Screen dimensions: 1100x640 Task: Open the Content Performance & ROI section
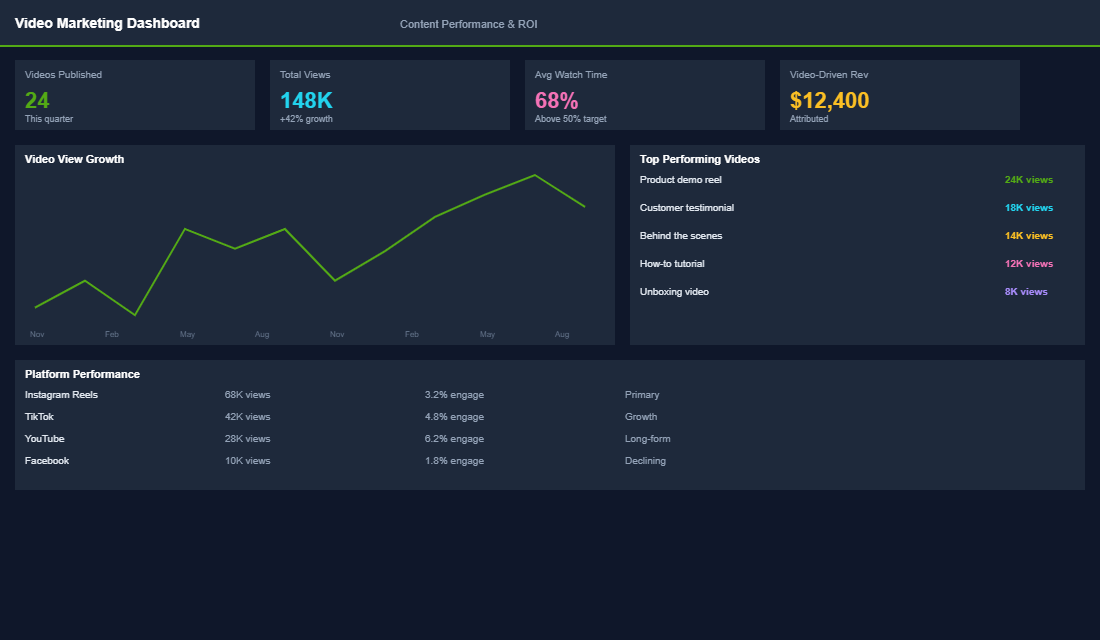point(468,23)
